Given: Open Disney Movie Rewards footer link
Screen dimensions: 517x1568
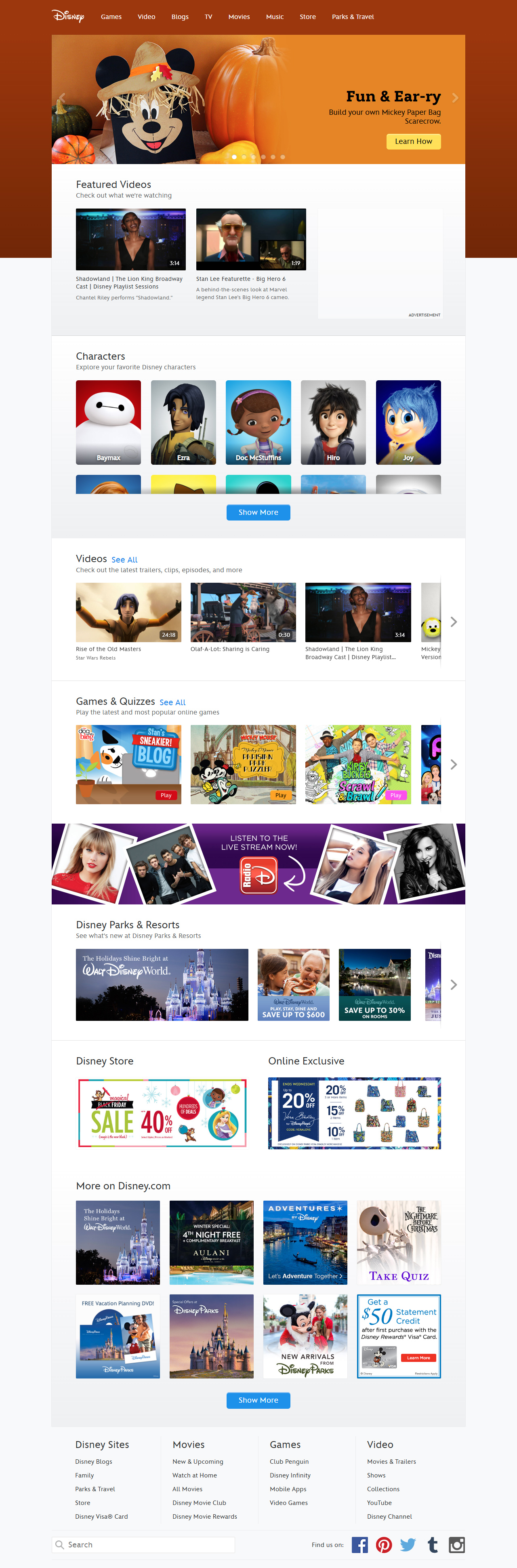Looking at the screenshot, I should (204, 1516).
